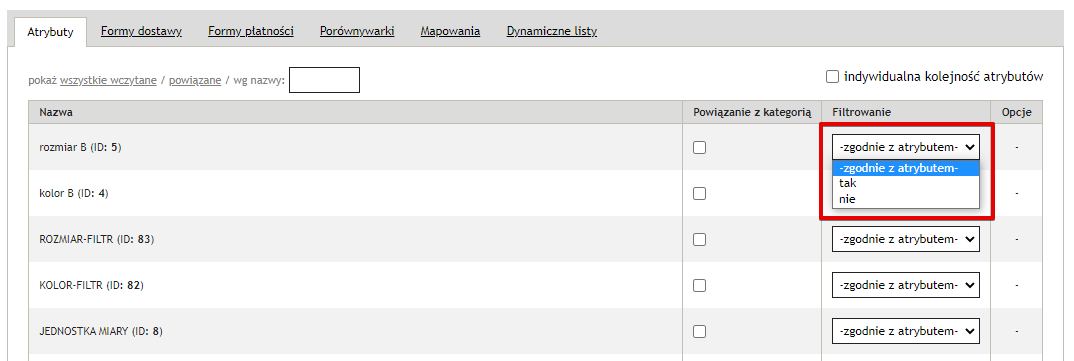Switch to the Formy dostawy tab

click(x=141, y=32)
